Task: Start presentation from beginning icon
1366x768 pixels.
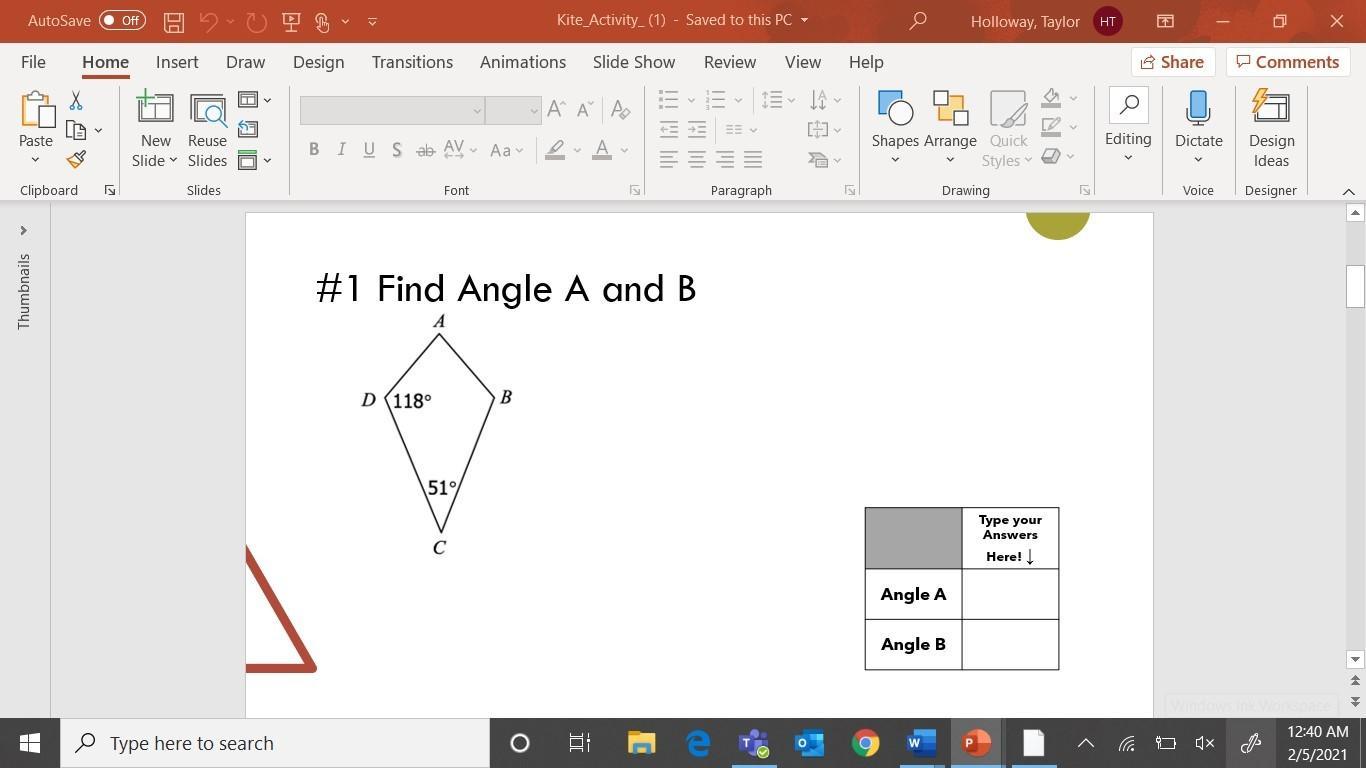Action: click(x=291, y=21)
